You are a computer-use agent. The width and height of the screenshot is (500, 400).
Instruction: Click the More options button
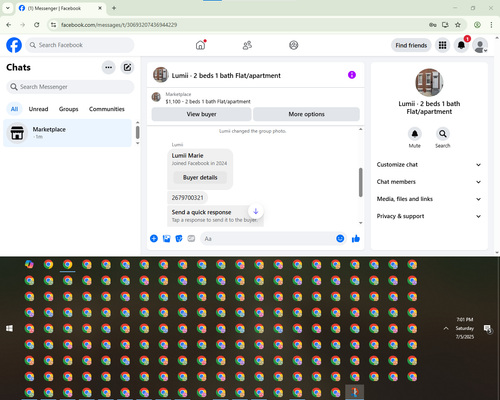coord(306,114)
